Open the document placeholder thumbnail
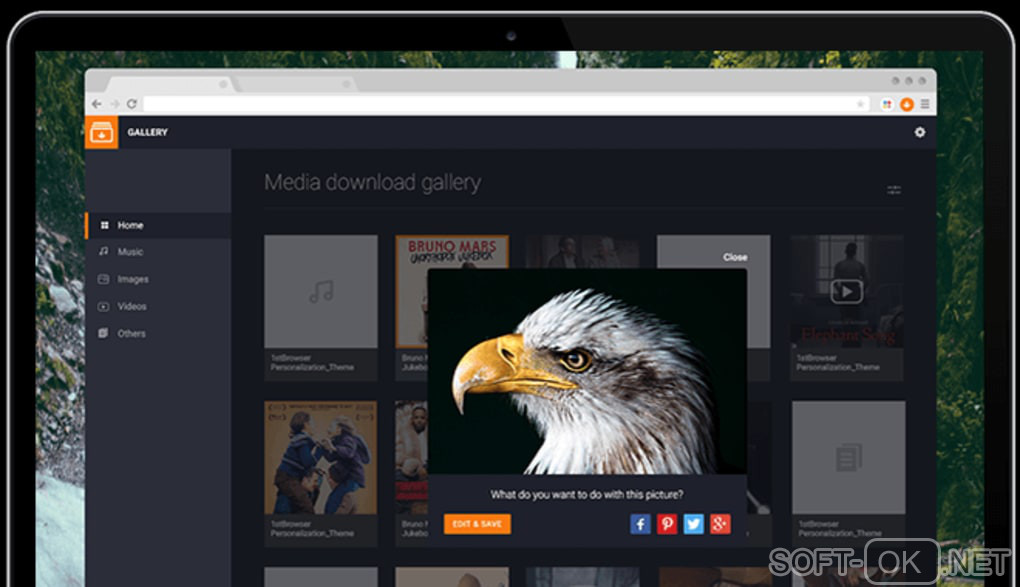 (848, 457)
